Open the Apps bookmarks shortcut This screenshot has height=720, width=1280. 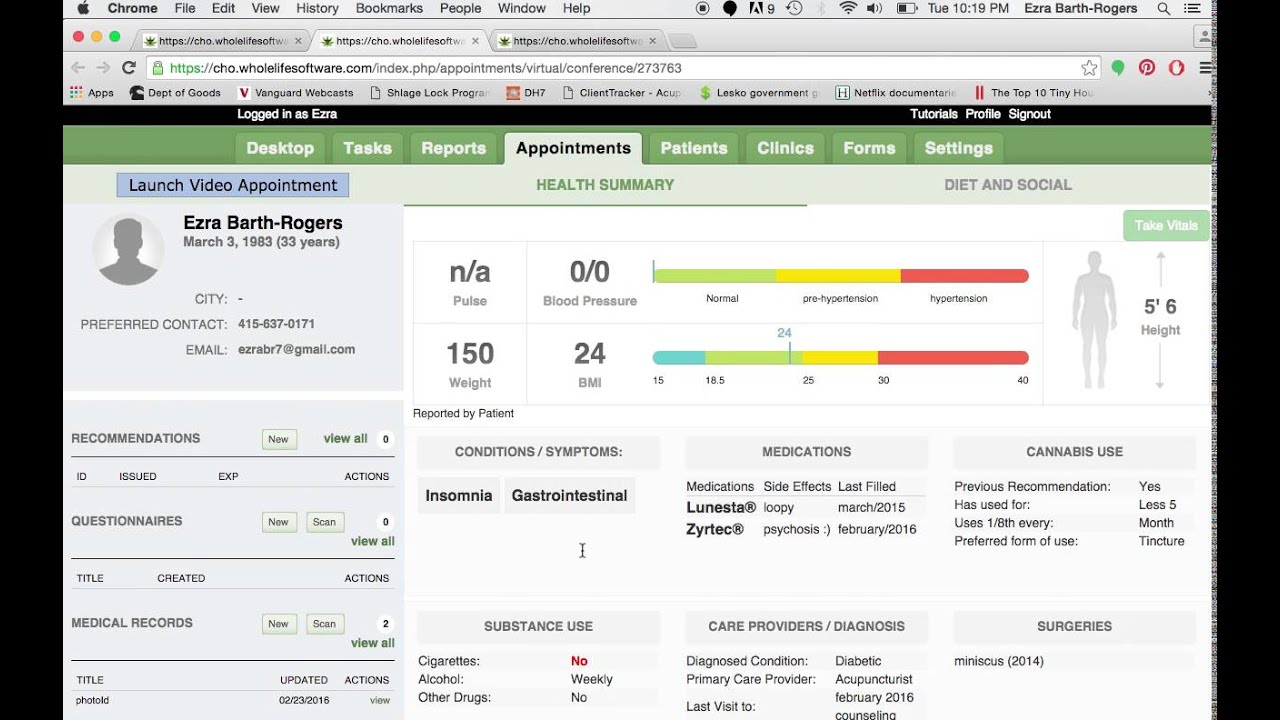(x=91, y=93)
